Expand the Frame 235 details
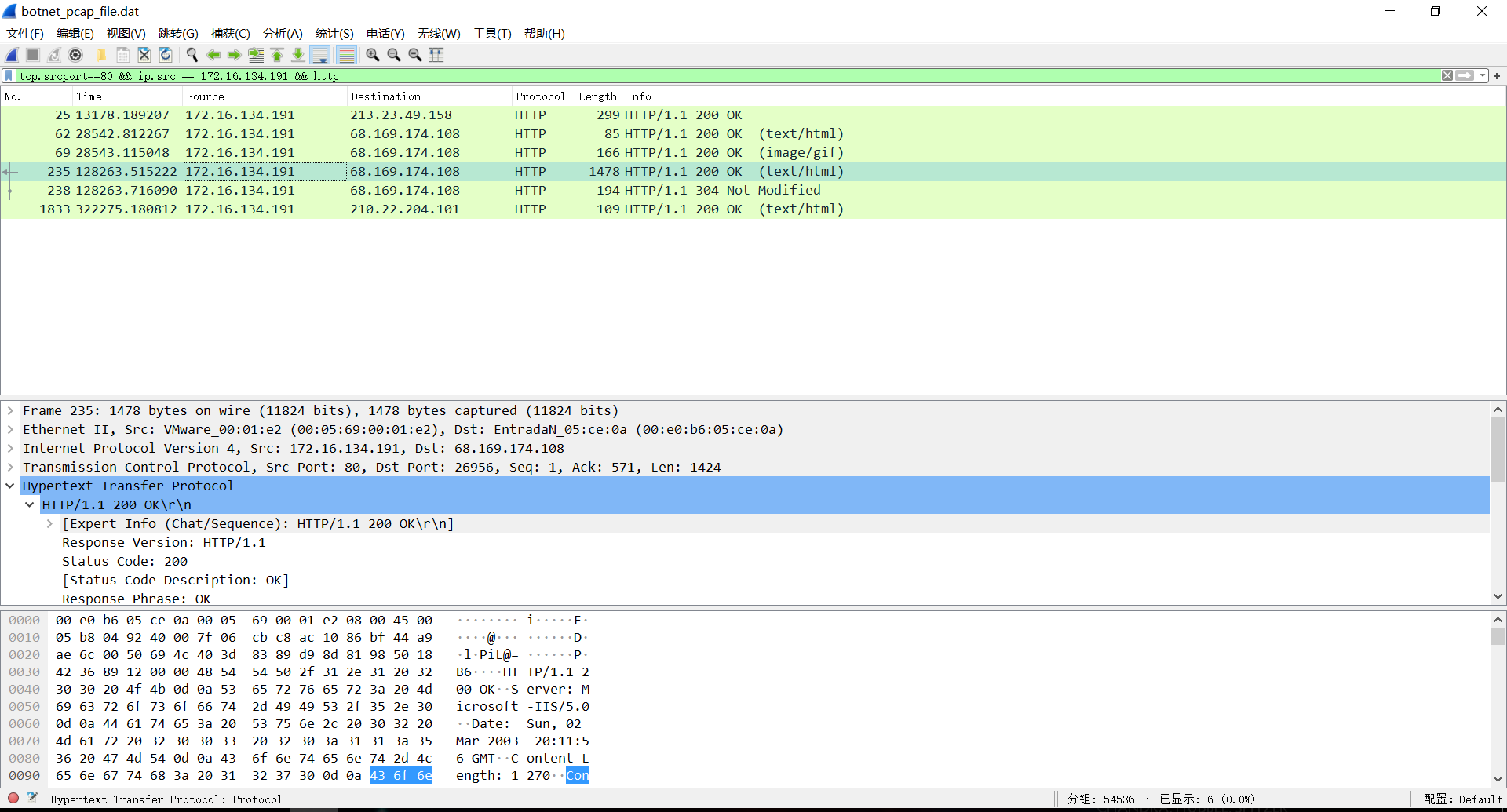Screen dimensions: 1507x812 coord(10,410)
